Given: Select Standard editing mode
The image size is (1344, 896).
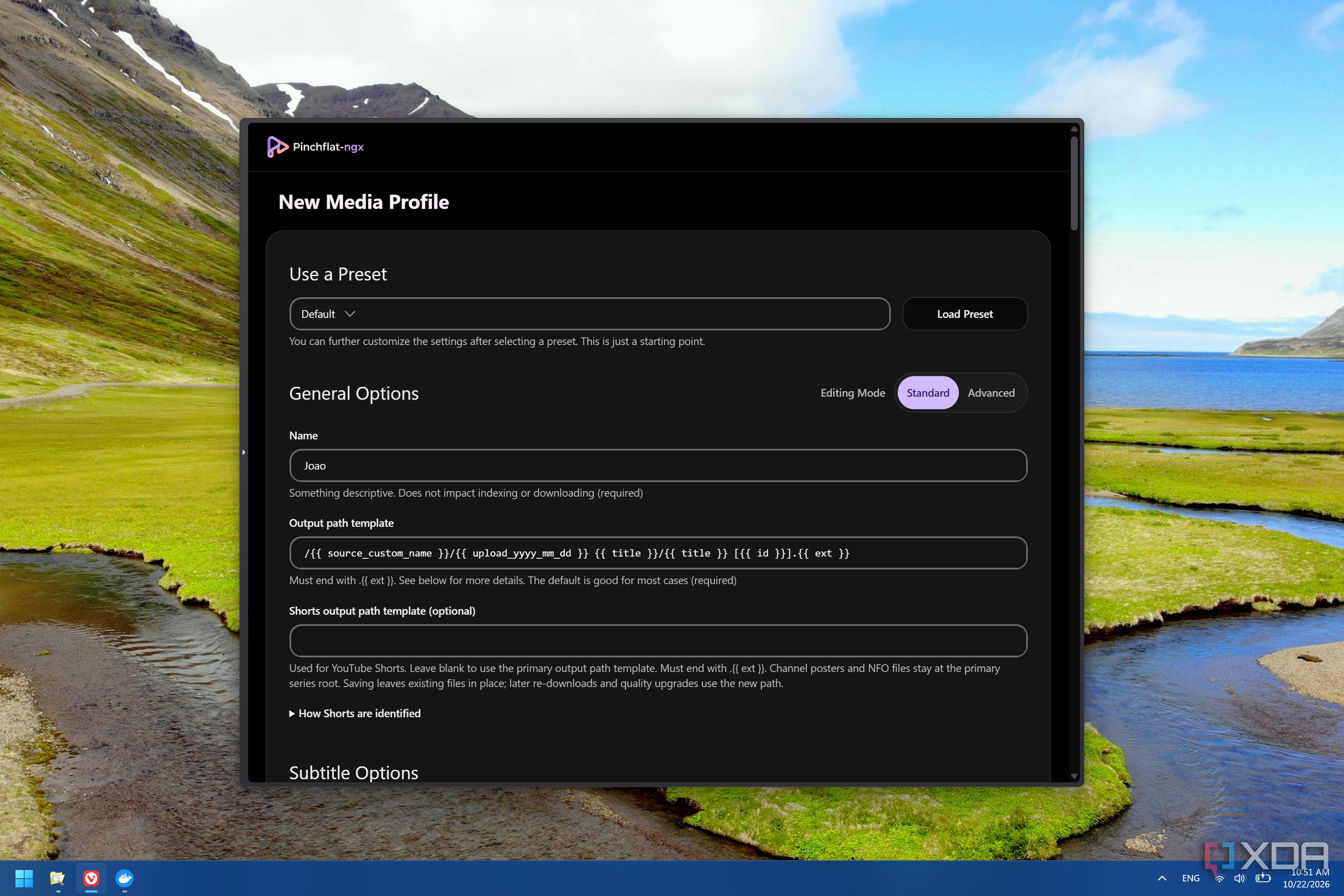Looking at the screenshot, I should [x=927, y=392].
